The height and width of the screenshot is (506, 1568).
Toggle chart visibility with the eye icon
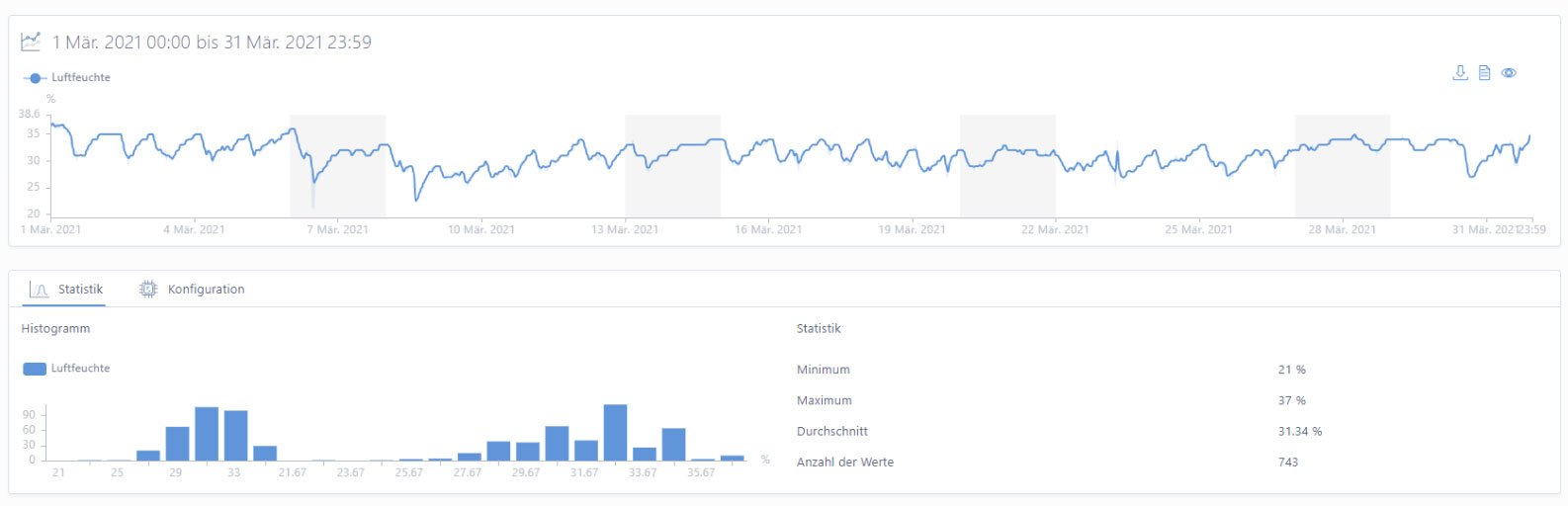point(1509,73)
